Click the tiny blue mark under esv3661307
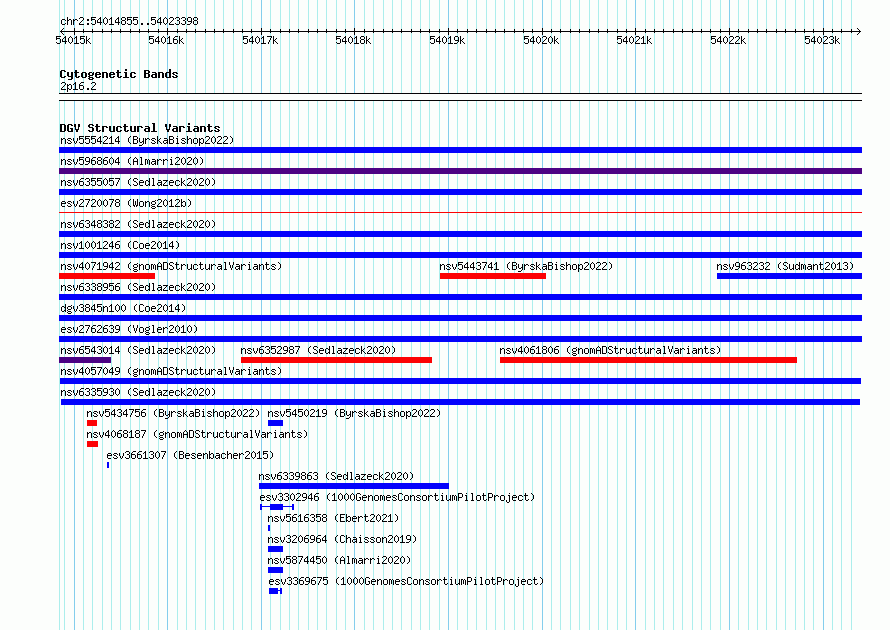This screenshot has width=890, height=630. [x=108, y=465]
